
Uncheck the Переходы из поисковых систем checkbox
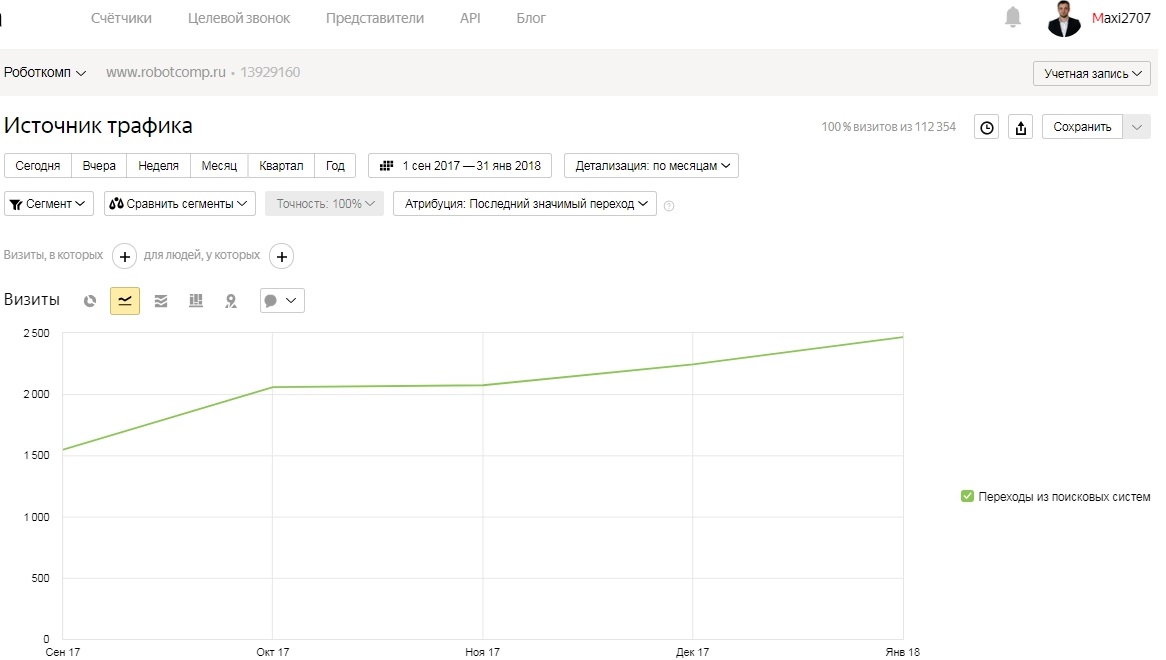tap(967, 496)
